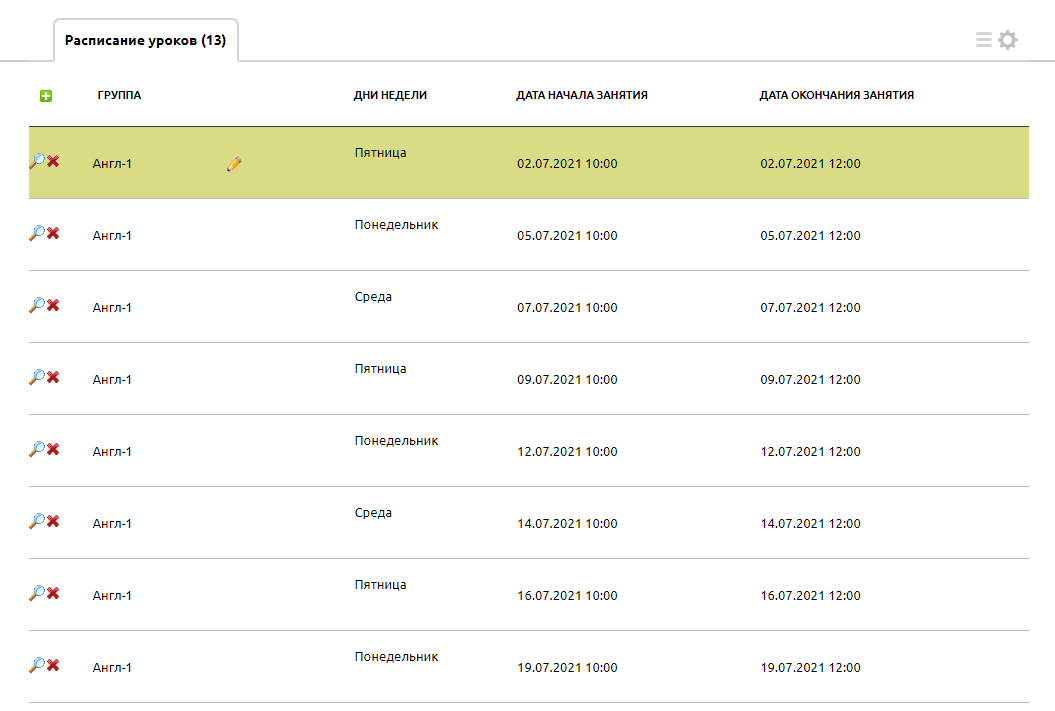
Task: Sort by the Дни недели column header
Action: click(x=390, y=96)
